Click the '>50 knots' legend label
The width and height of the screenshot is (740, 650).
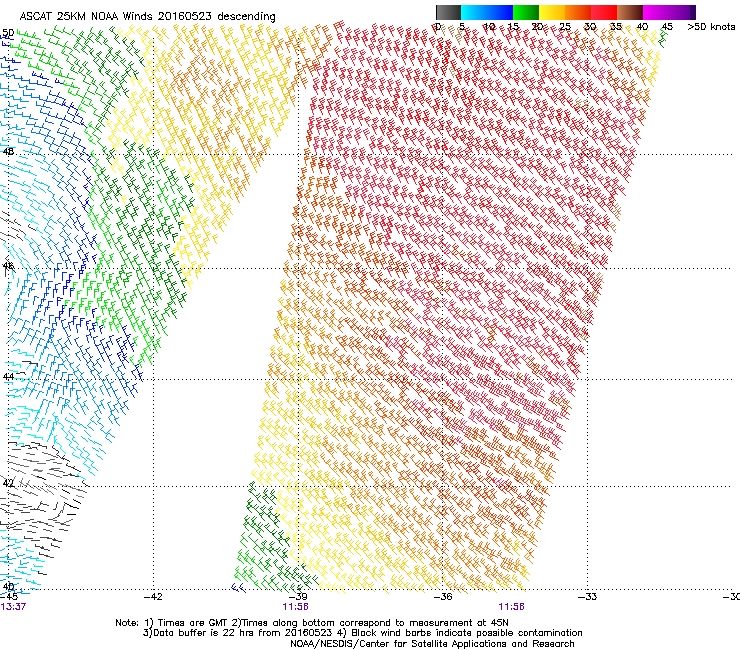(x=711, y=27)
